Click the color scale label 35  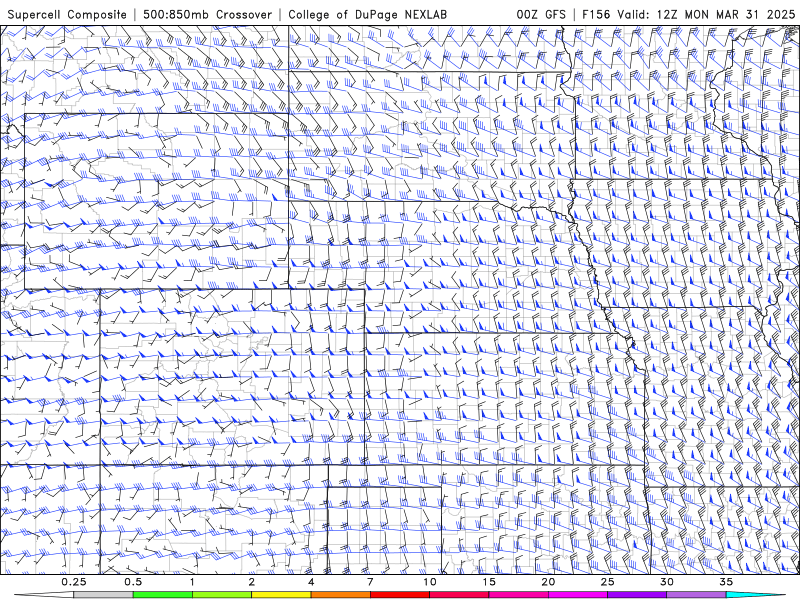coord(726,582)
